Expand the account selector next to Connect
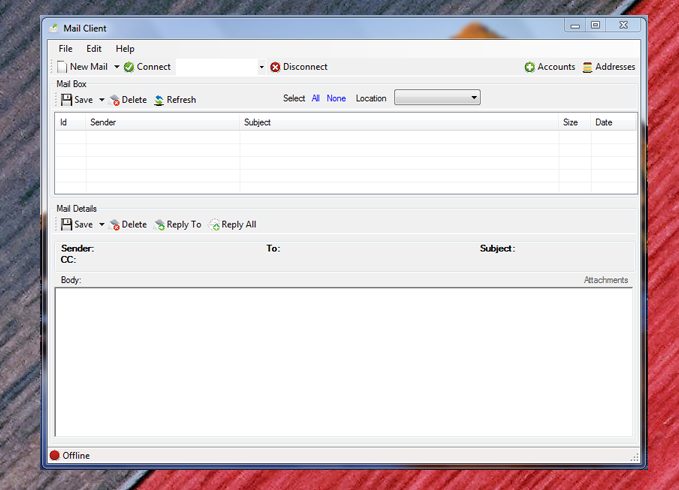The image size is (679, 490). coord(262,67)
